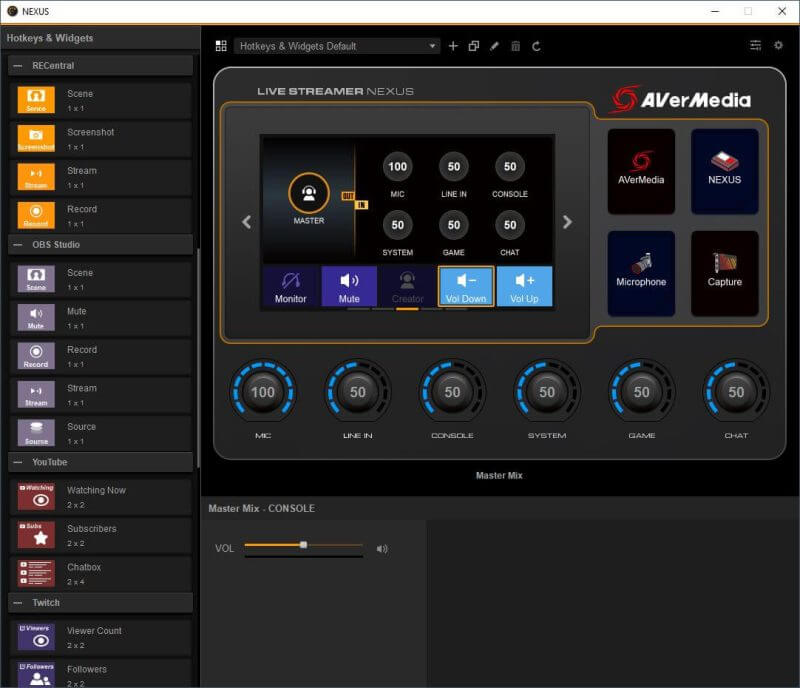800x688 pixels.
Task: Click the CONSOLE volume knob
Action: [x=452, y=392]
